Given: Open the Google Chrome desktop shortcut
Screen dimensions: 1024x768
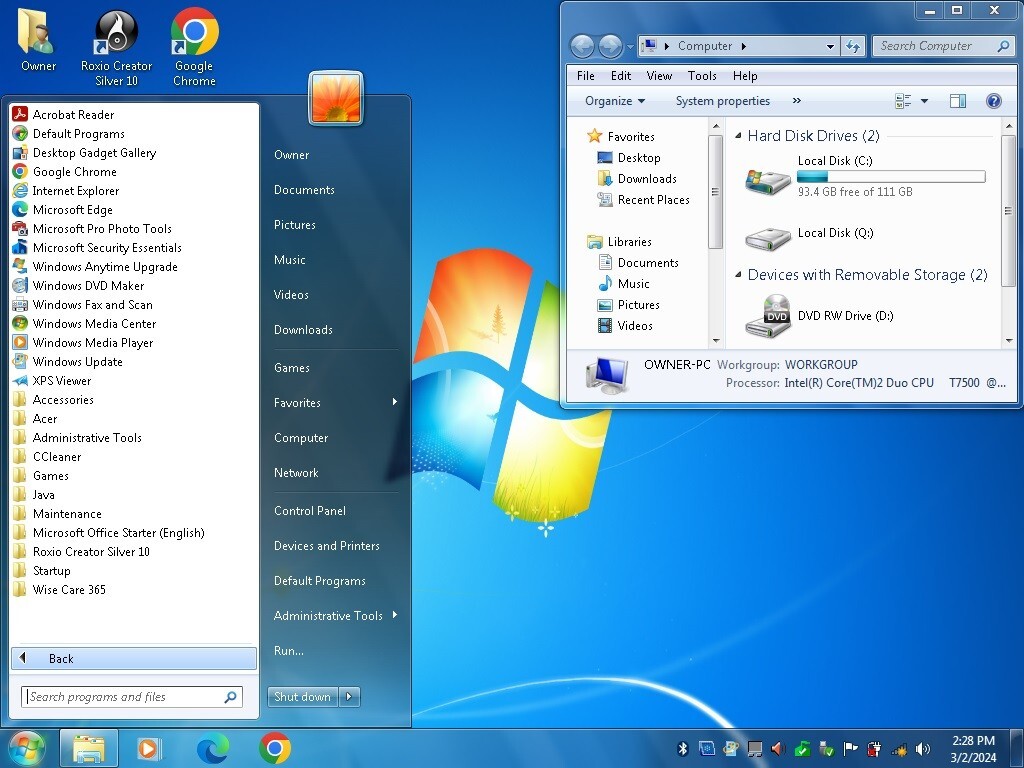Looking at the screenshot, I should click(x=195, y=48).
